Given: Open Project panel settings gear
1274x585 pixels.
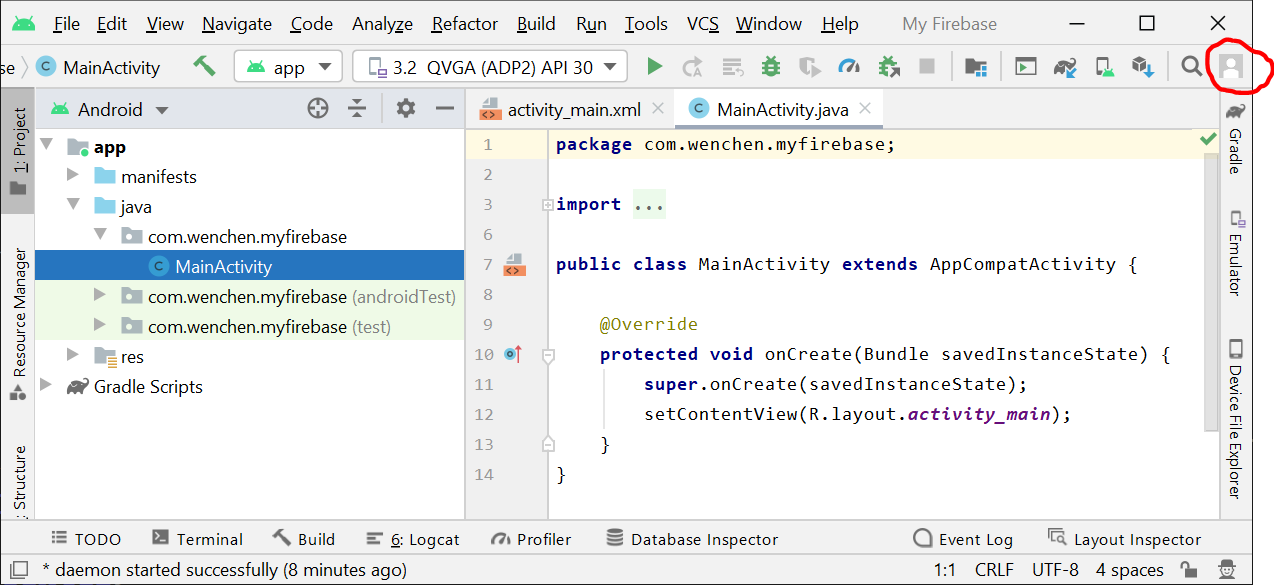Looking at the screenshot, I should coord(405,109).
